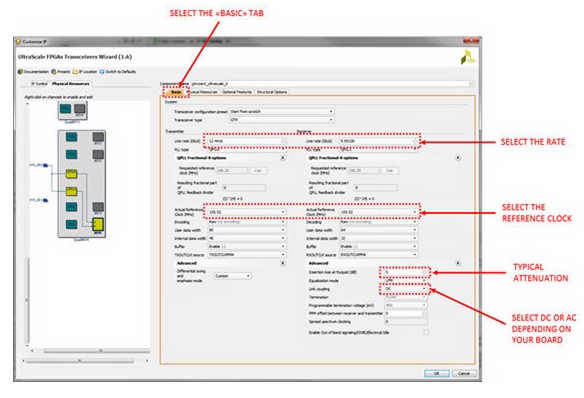Click the Insertion loss at Nyquist field

[406, 273]
